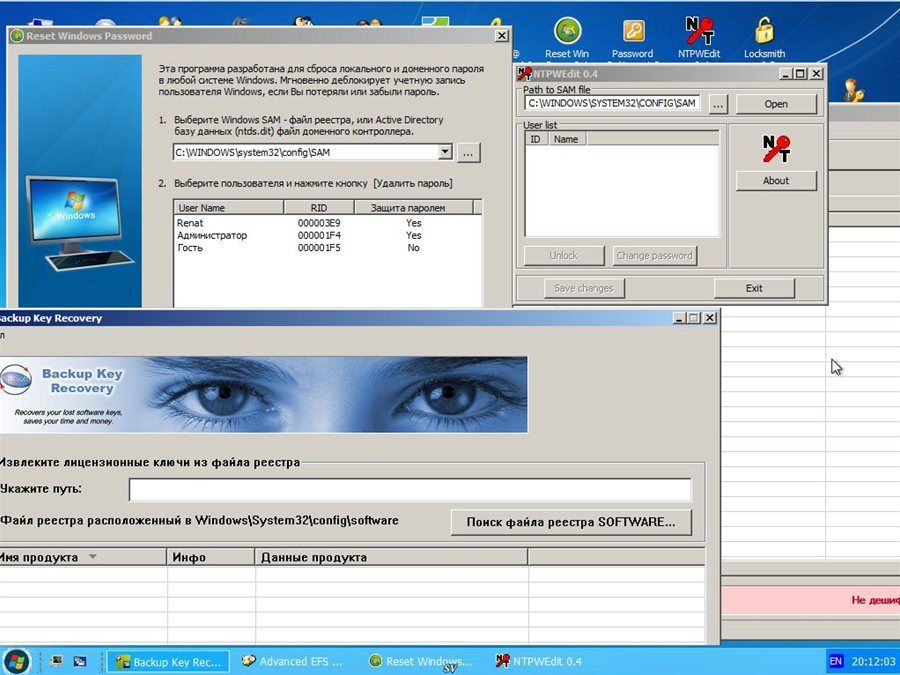Image resolution: width=900 pixels, height=675 pixels.
Task: Click the NTPWEdit red key logo
Action: 776,148
